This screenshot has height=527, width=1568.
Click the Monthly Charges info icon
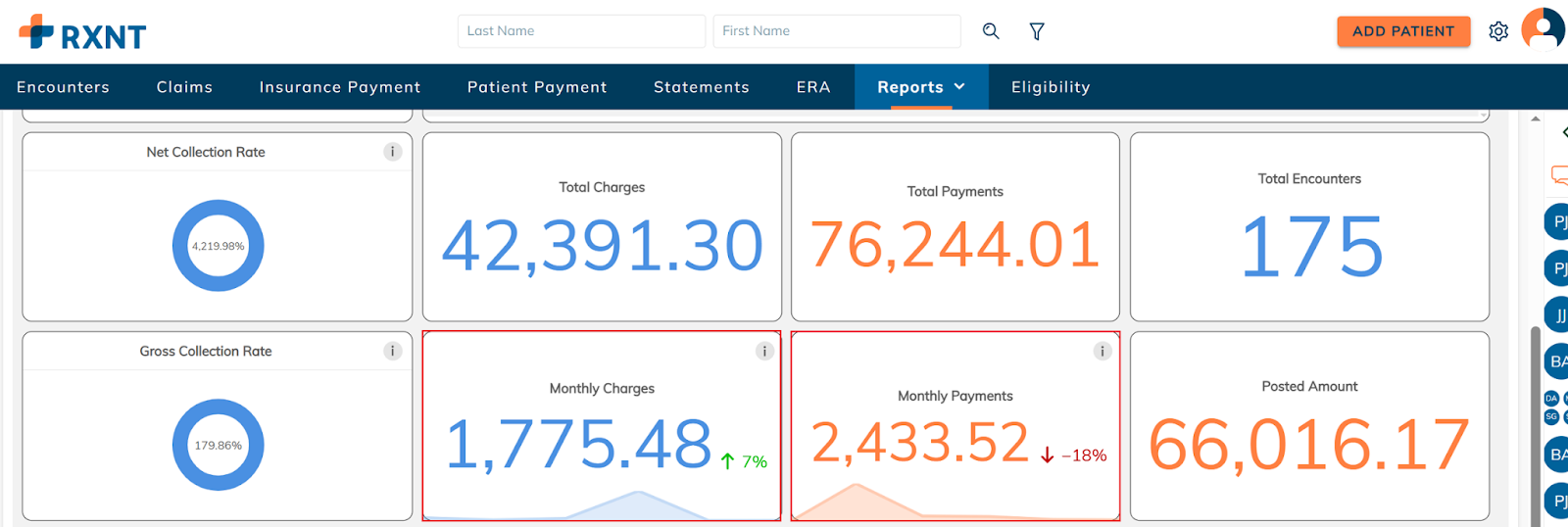pyautogui.click(x=764, y=351)
